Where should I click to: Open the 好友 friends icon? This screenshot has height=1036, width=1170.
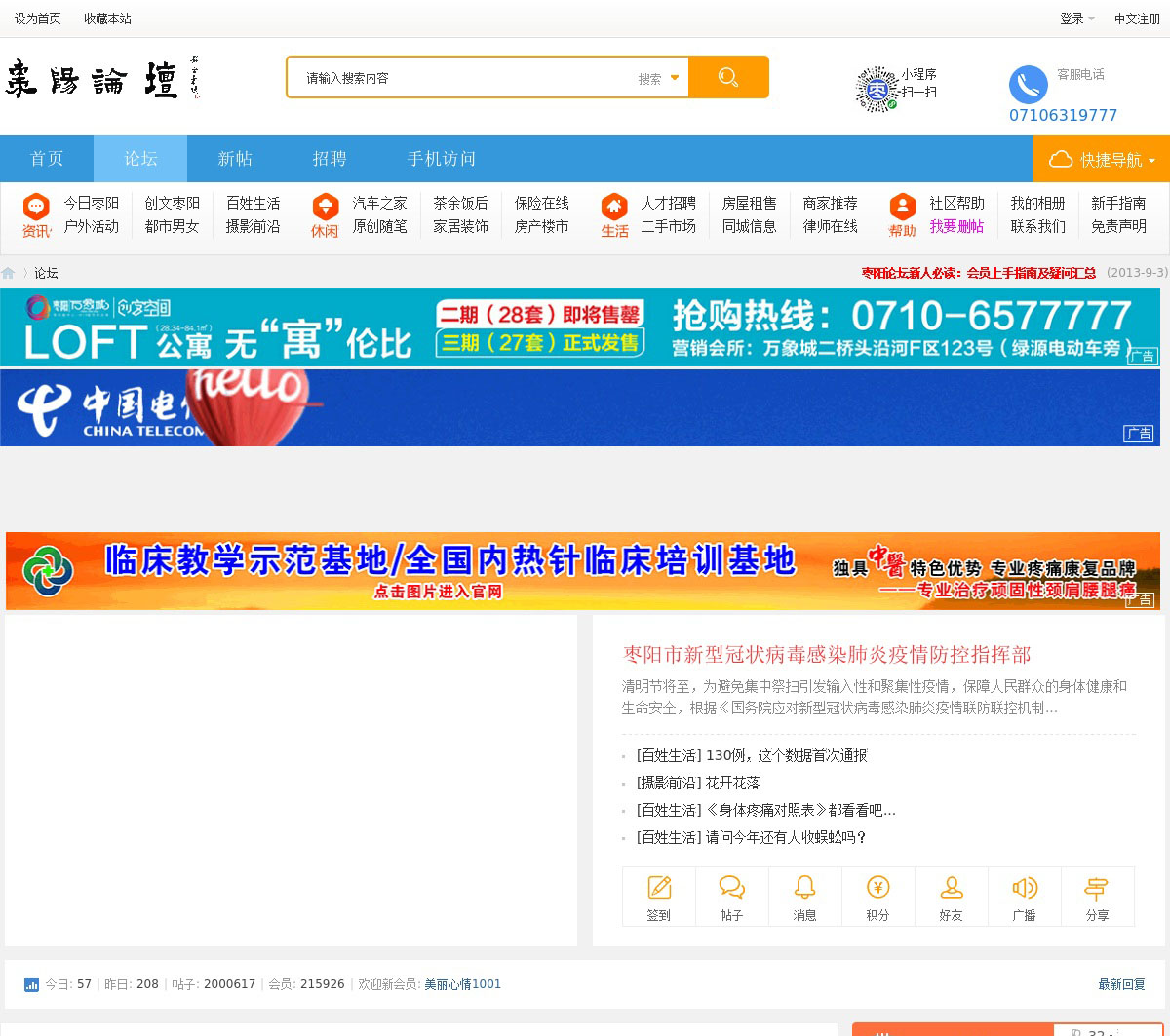(952, 888)
